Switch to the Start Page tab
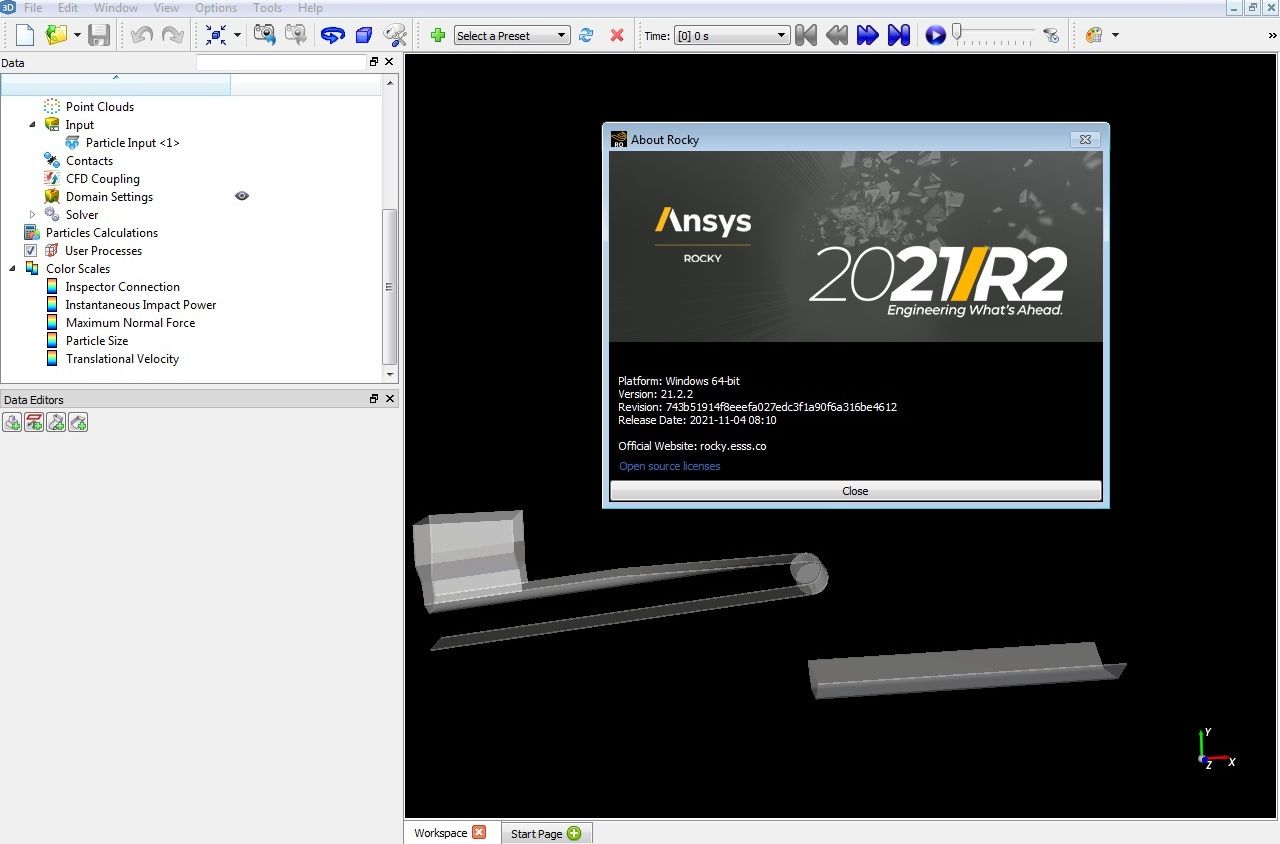Image resolution: width=1280 pixels, height=844 pixels. tap(537, 832)
